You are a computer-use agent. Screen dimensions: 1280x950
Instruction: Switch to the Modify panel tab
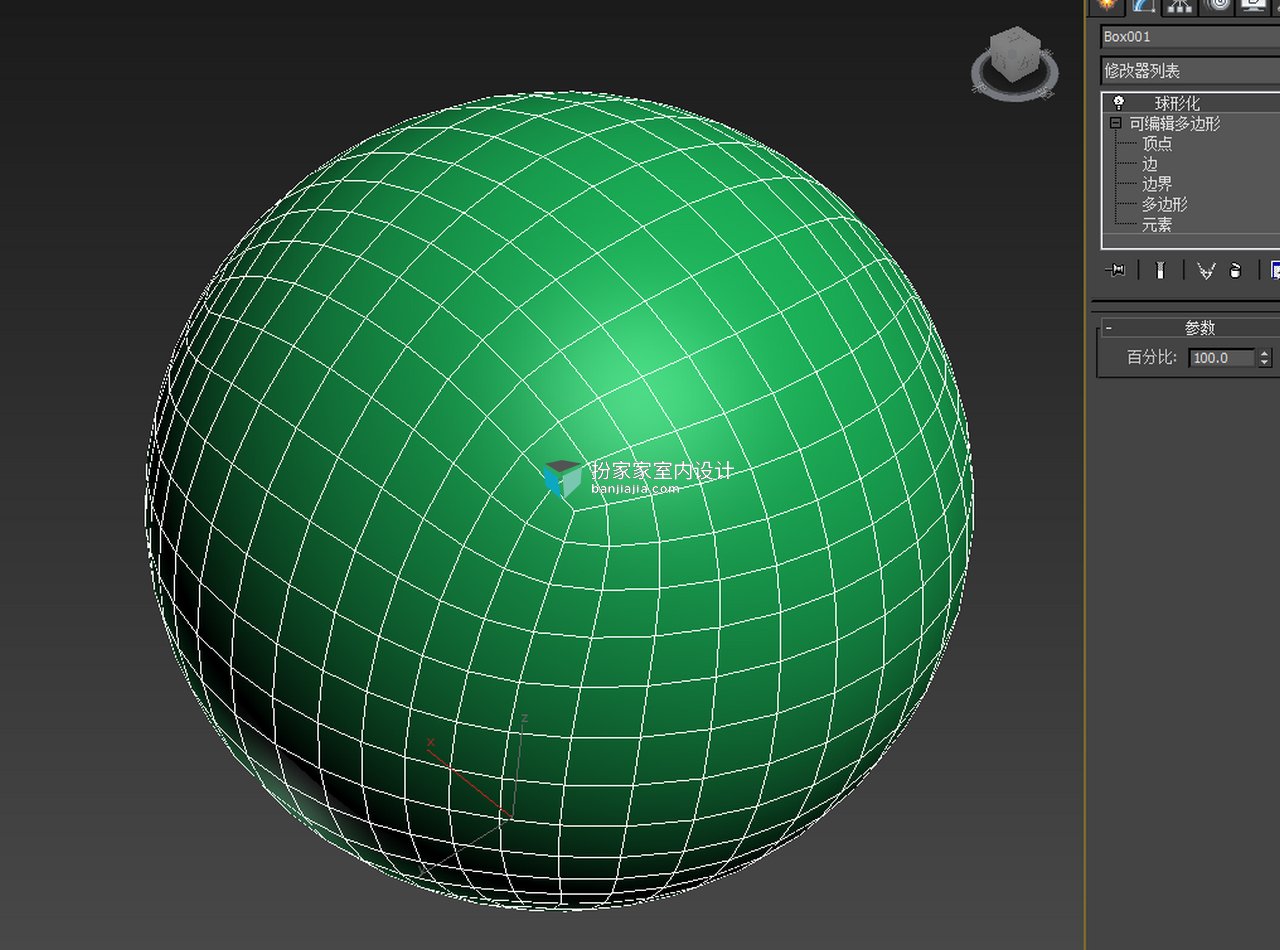pos(1143,6)
